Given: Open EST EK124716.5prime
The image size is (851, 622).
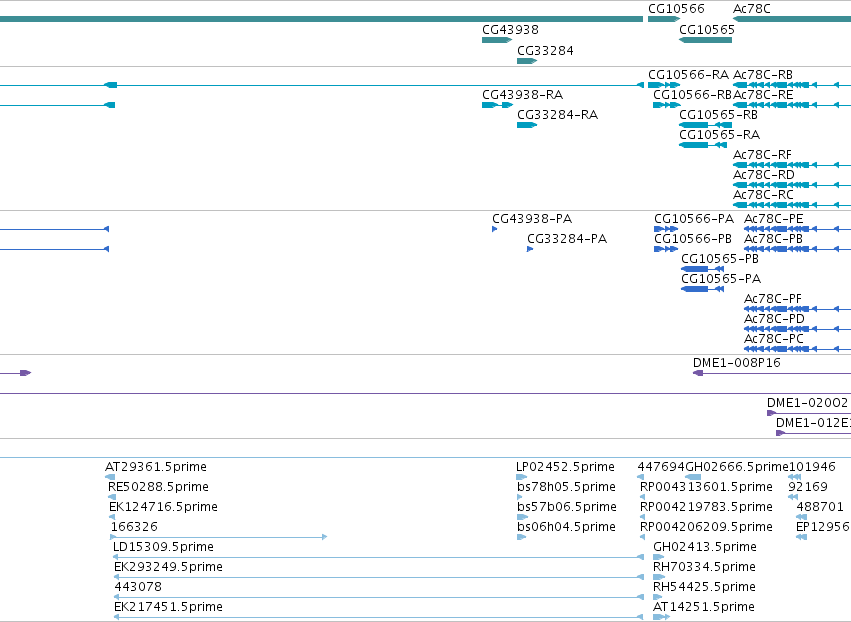Looking at the screenshot, I should 163,507.
